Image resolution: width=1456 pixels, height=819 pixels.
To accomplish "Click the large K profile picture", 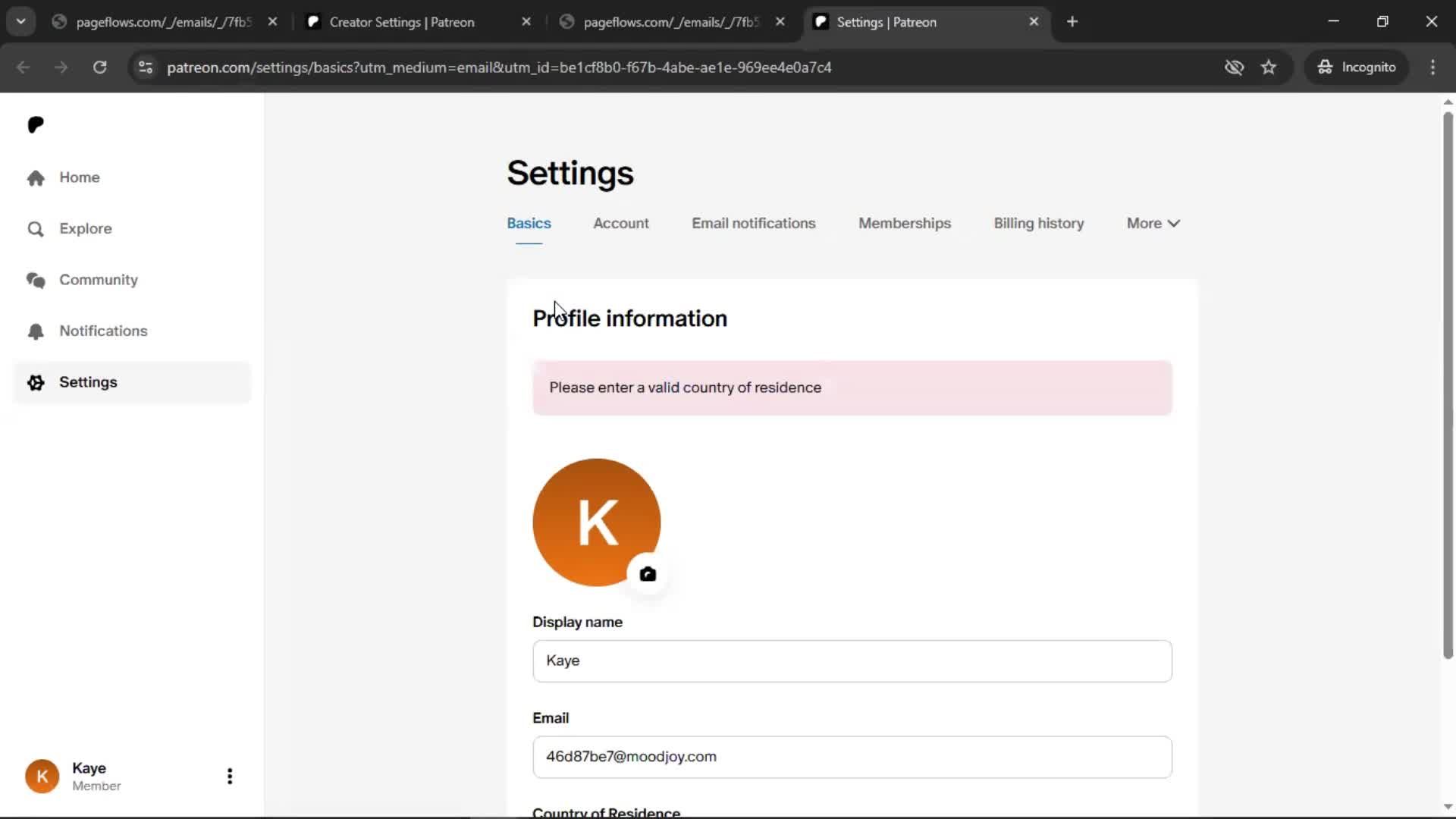I will (597, 522).
